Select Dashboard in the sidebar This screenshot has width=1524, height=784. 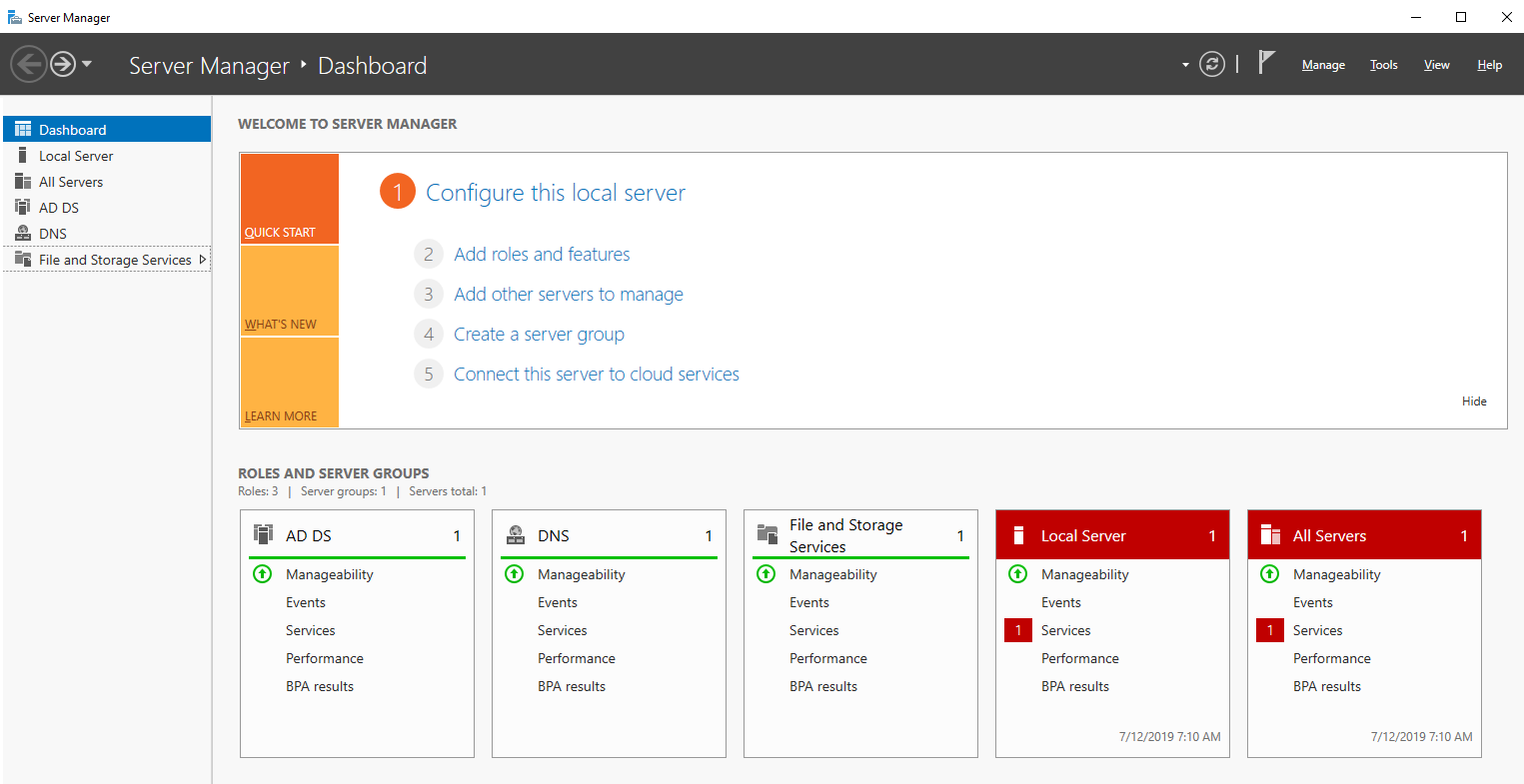107,130
